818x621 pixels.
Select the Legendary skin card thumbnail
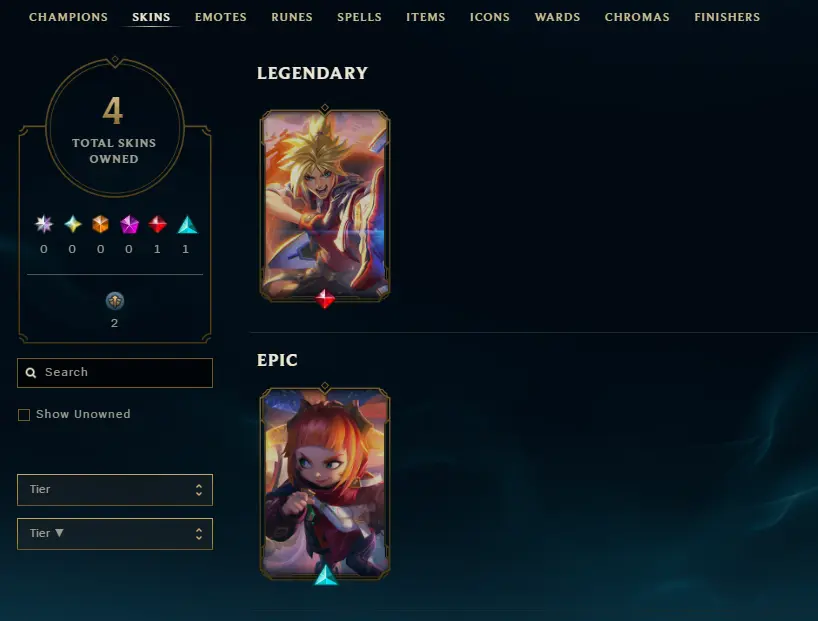tap(324, 205)
